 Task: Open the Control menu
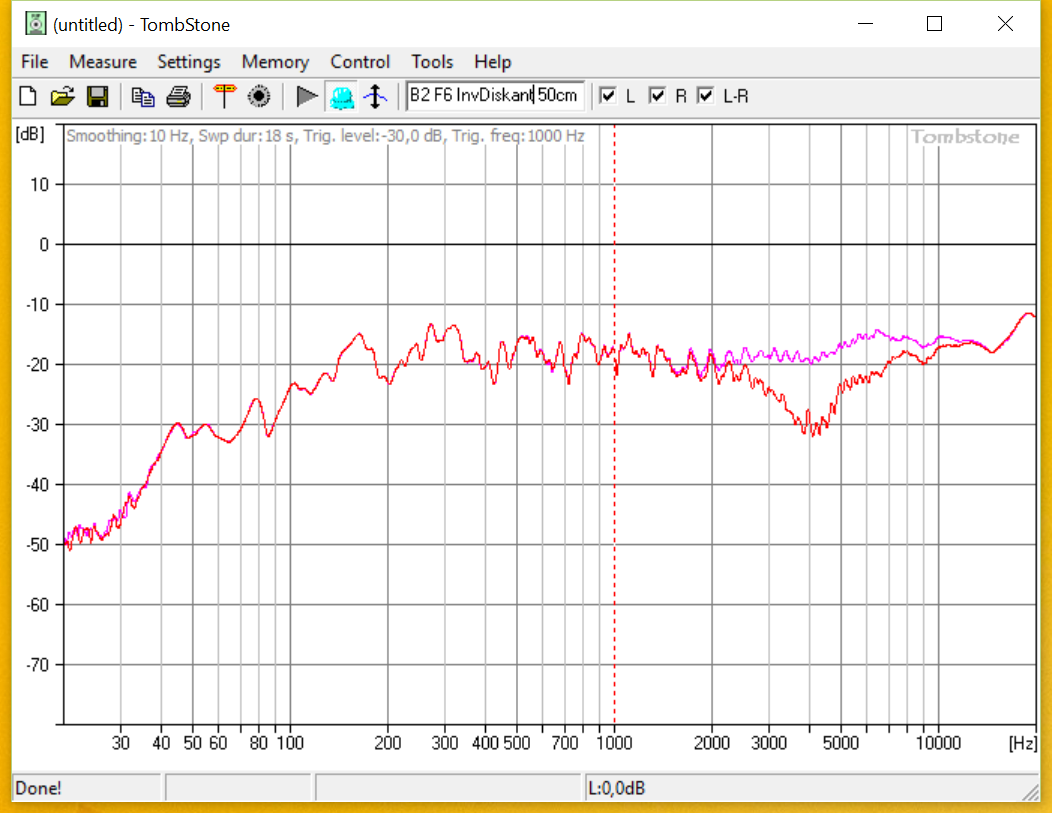pos(360,62)
